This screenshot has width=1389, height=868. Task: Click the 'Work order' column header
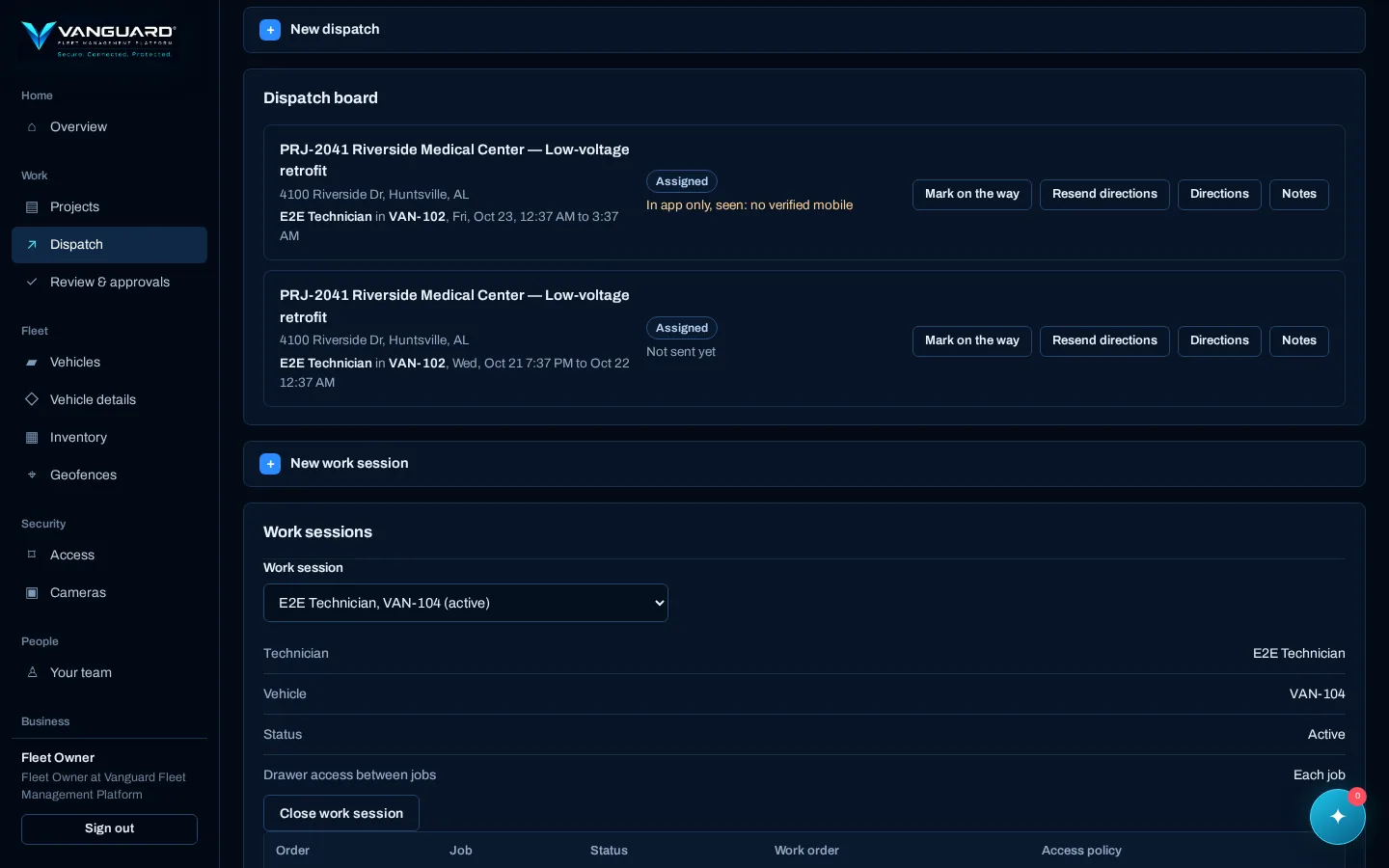coord(806,851)
